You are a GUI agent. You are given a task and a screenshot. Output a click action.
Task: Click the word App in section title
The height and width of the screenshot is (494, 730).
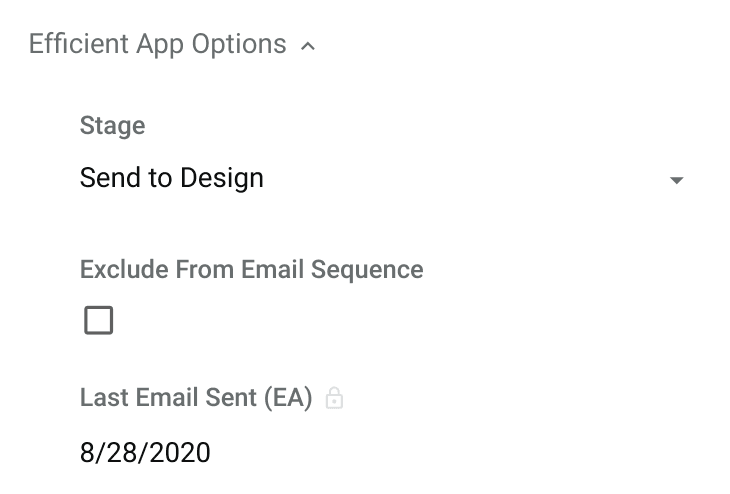pyautogui.click(x=160, y=46)
